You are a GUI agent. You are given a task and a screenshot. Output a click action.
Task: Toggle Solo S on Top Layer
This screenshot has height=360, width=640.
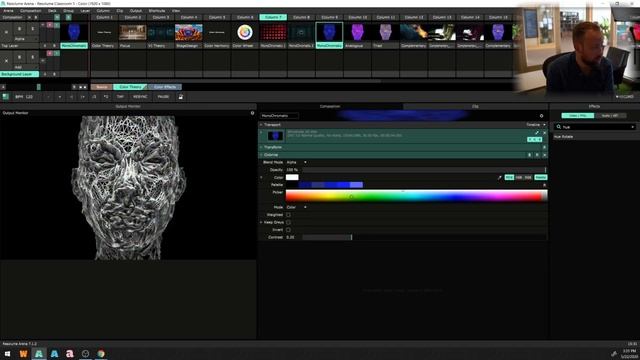coord(33,29)
